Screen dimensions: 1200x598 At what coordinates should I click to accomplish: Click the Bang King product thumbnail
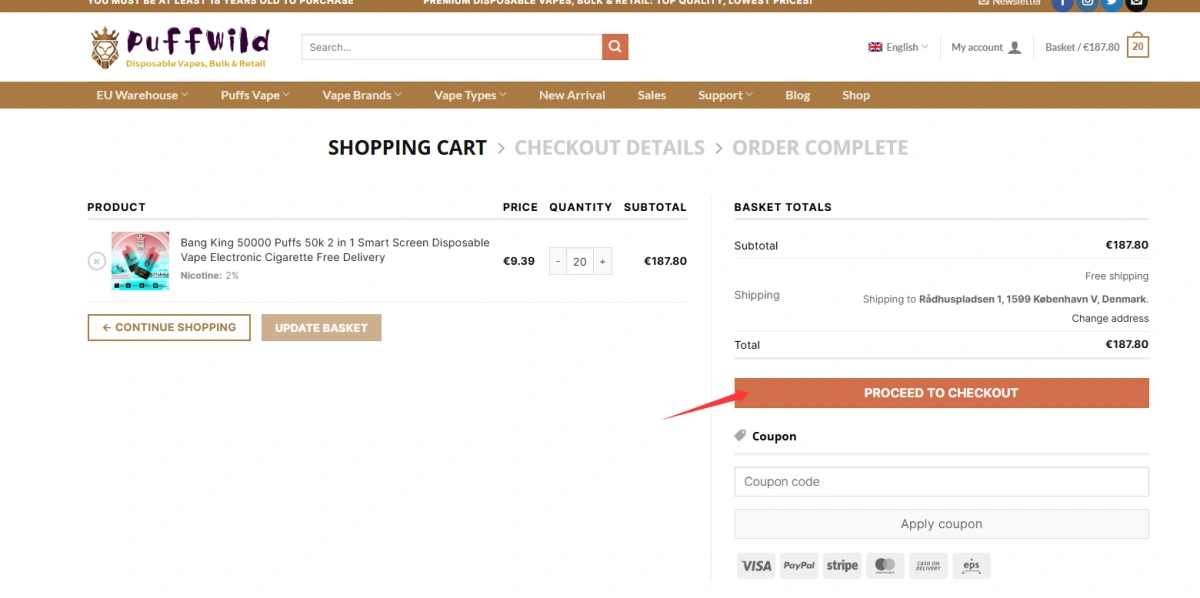pos(140,261)
